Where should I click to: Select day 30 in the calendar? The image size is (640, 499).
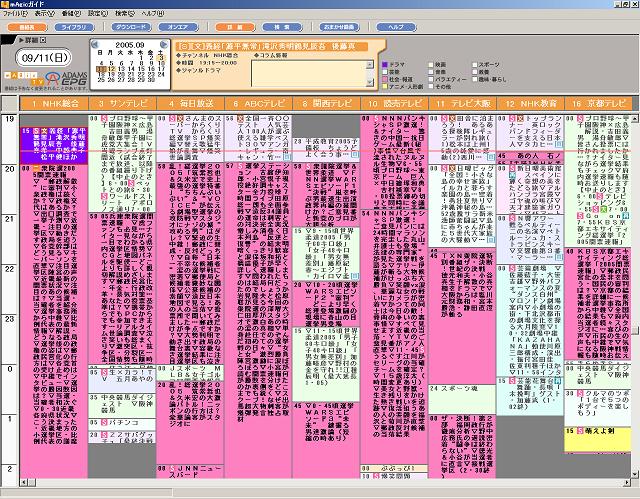tap(151, 80)
